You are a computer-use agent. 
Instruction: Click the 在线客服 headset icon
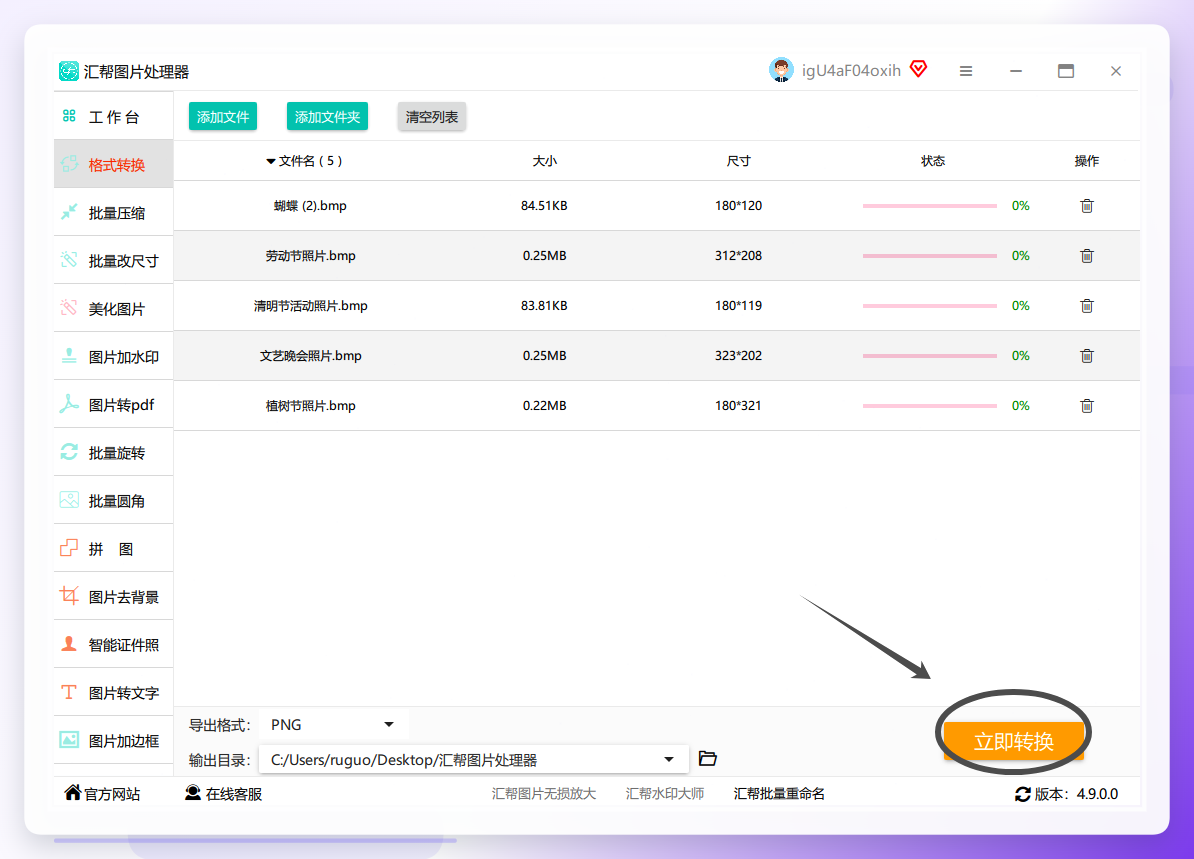point(193,794)
